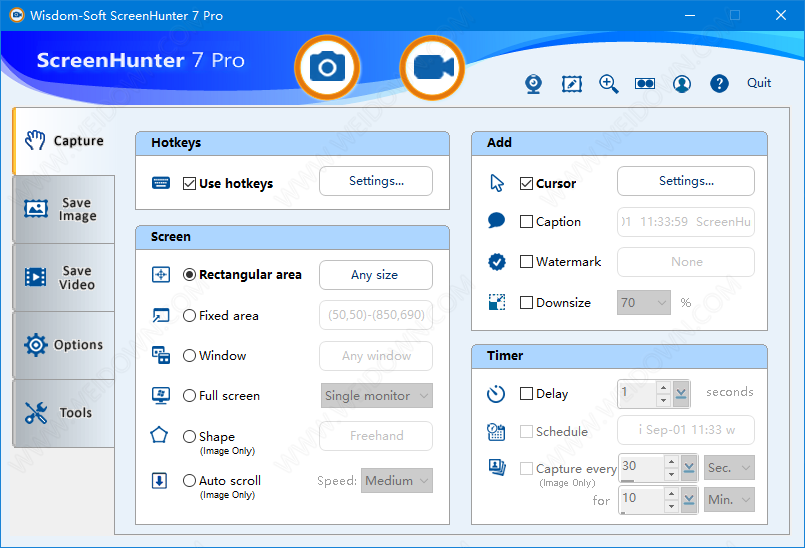Increase the Delay seconds spinner up arrow
Viewport: 805px width, 548px height.
[x=663, y=388]
